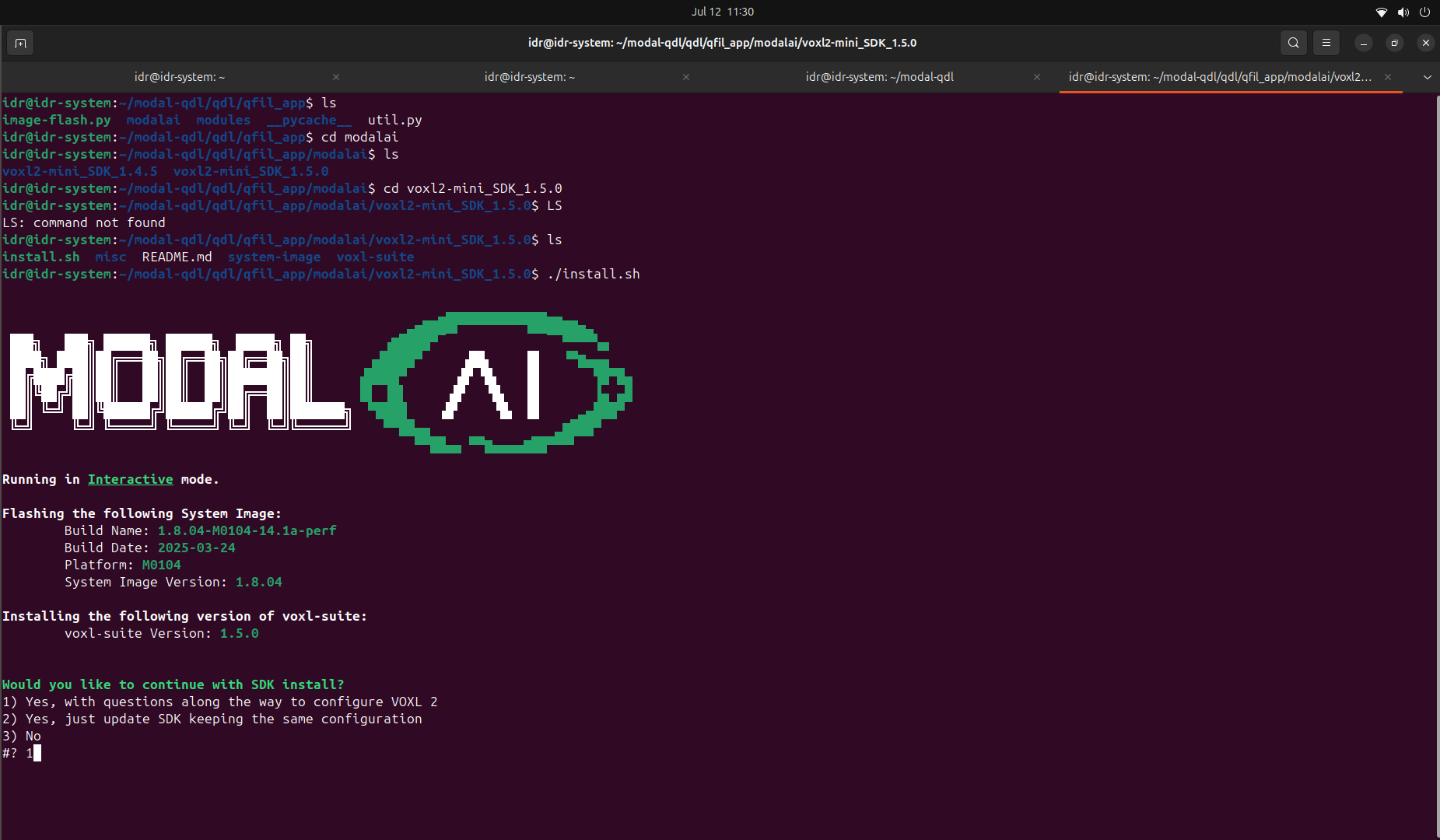
Task: Open a new terminal tab with the header plus icon
Action: [21, 43]
